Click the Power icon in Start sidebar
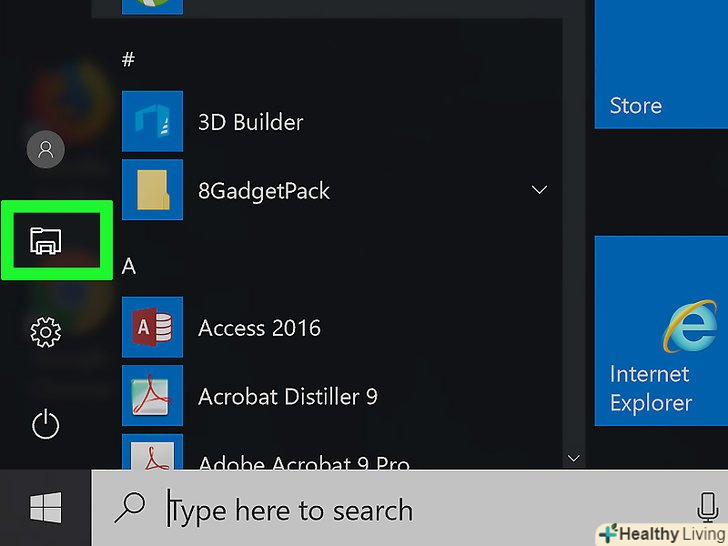The height and width of the screenshot is (546, 728). click(46, 424)
